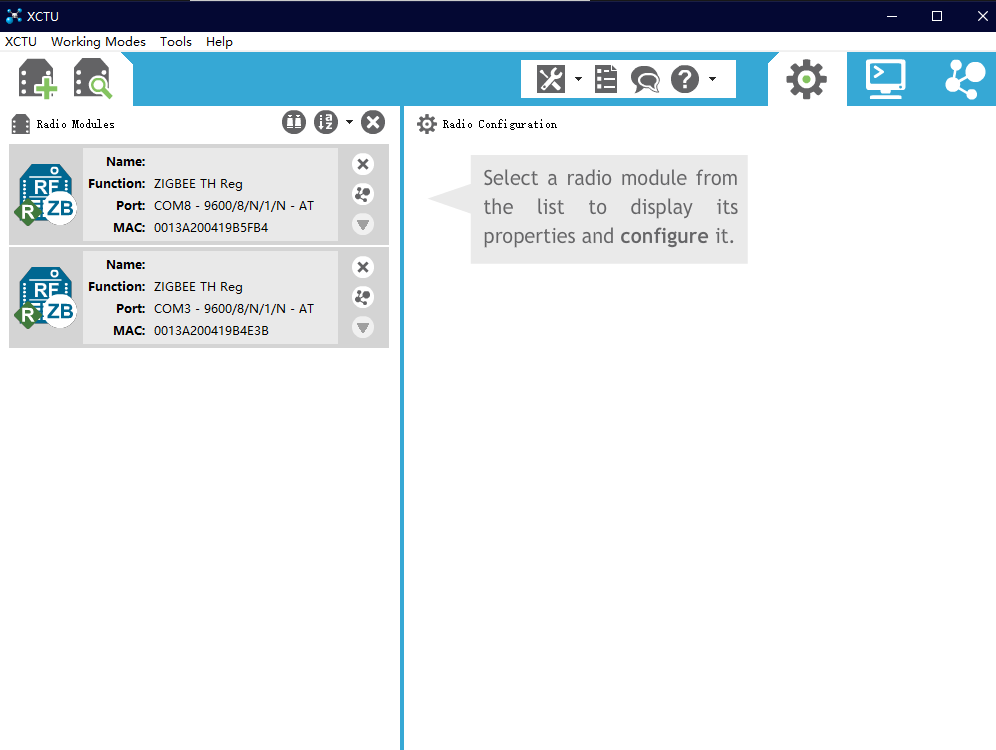The image size is (996, 750).
Task: Switch to Network working mode
Action: coord(965,79)
